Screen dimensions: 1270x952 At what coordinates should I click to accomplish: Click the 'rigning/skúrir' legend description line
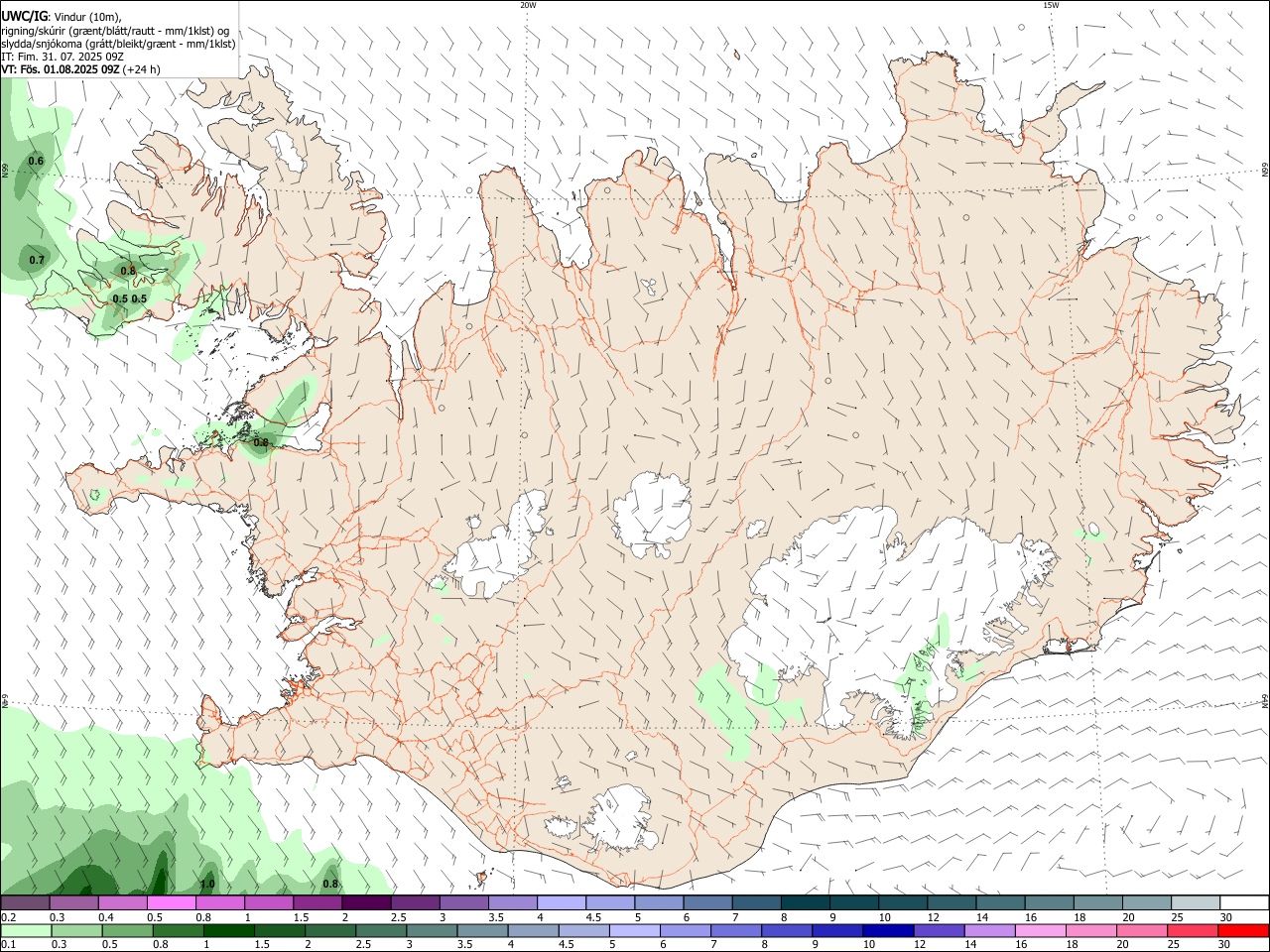click(x=115, y=31)
